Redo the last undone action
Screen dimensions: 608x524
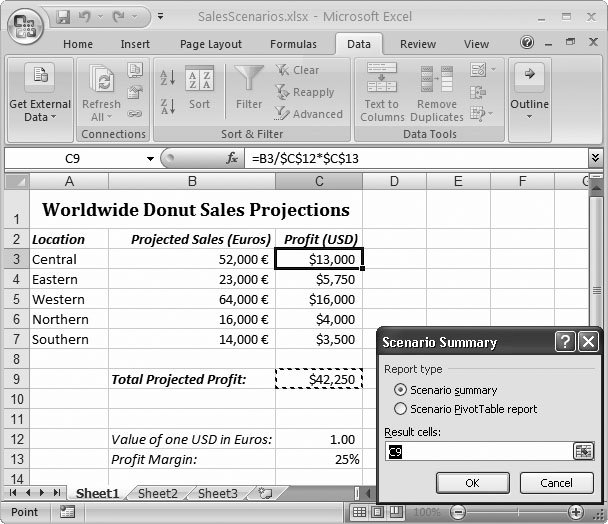[x=118, y=17]
